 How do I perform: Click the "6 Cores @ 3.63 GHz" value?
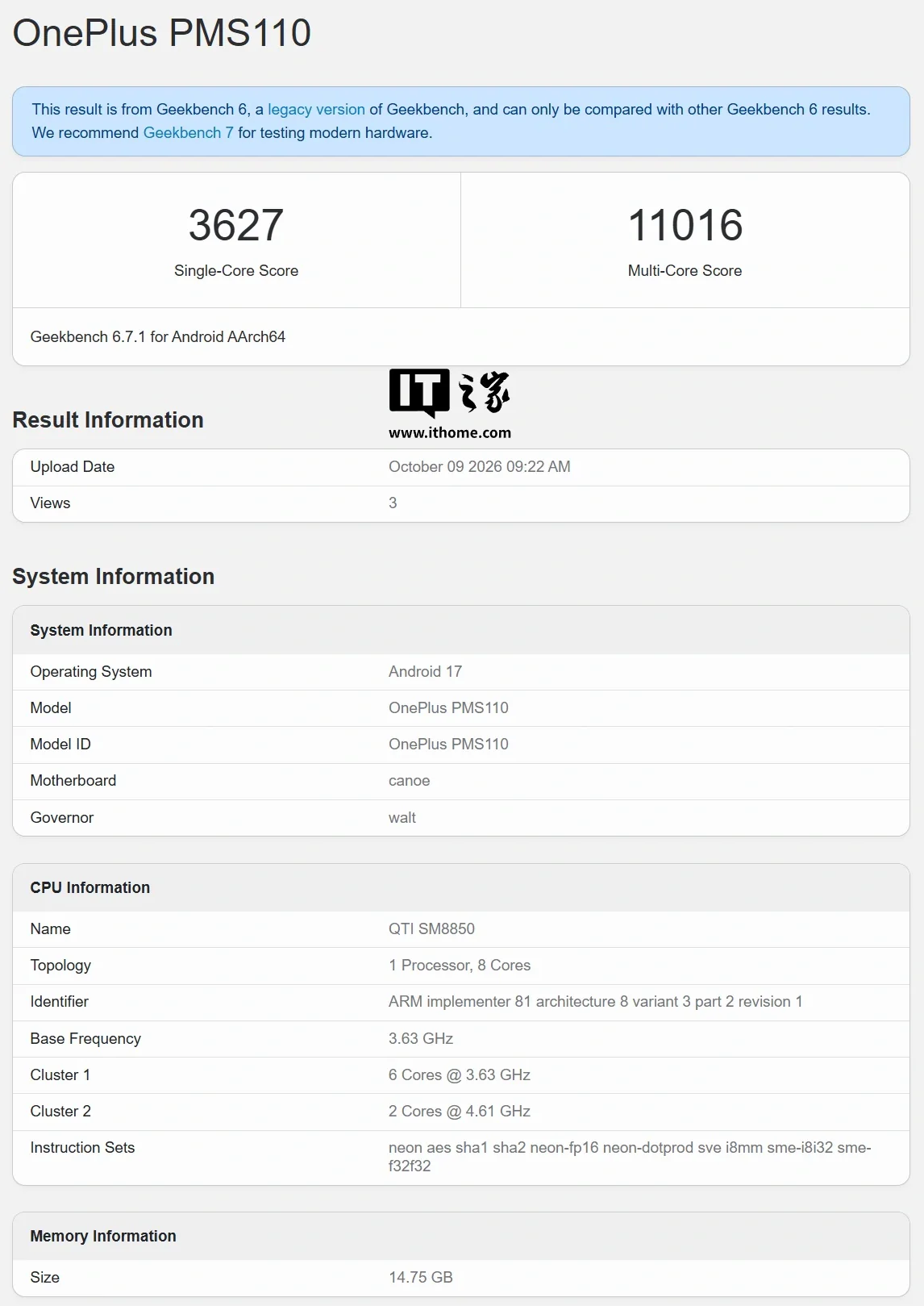(460, 1075)
